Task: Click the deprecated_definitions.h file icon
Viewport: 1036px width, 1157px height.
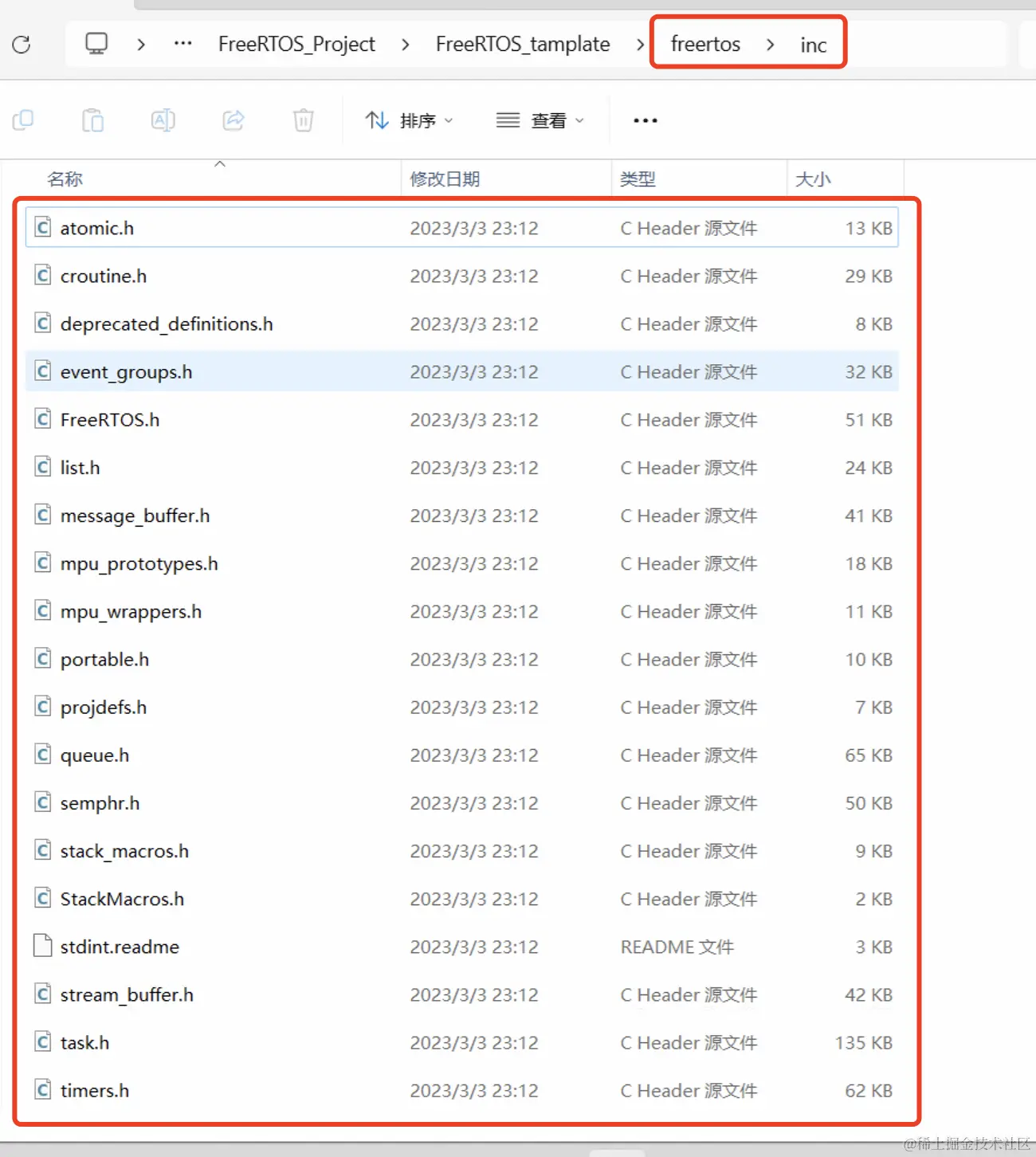Action: pyautogui.click(x=43, y=323)
